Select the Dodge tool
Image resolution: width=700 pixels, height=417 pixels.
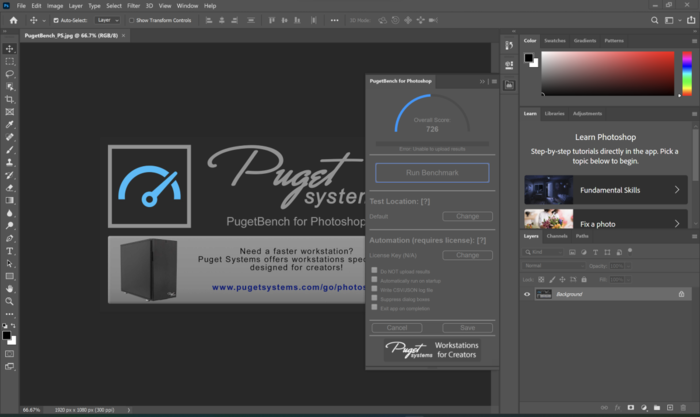[9, 225]
